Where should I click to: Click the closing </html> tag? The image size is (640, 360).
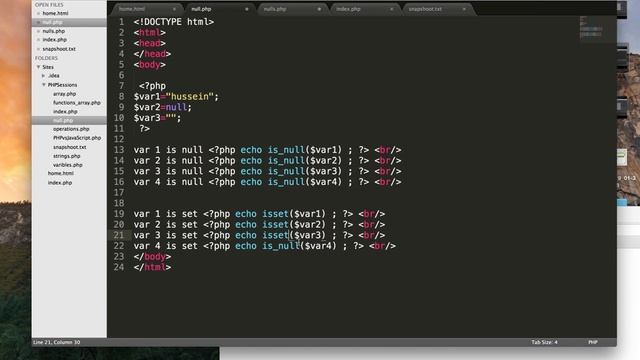point(152,267)
